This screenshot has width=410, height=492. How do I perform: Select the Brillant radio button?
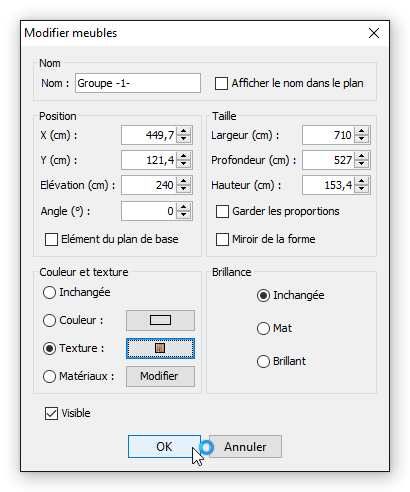(263, 361)
